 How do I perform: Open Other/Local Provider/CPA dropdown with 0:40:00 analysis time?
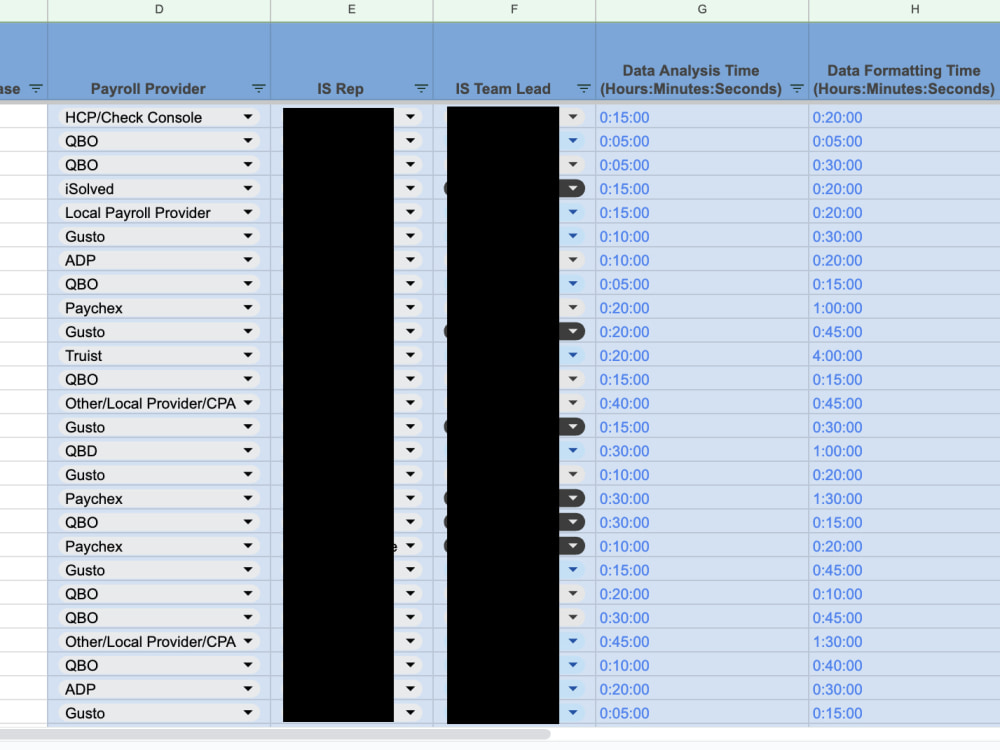point(248,403)
